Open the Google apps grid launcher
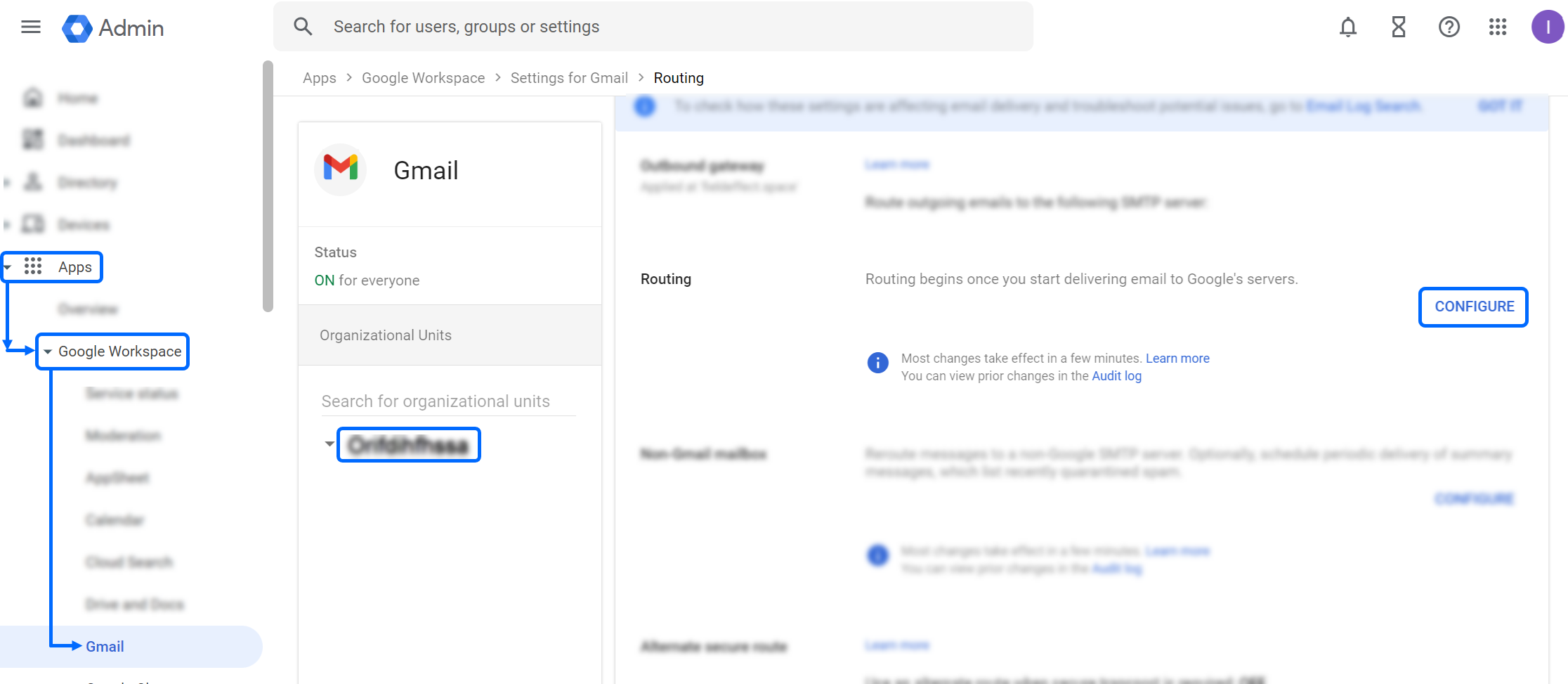Screen dimensions: 1568x684 coord(1498,27)
